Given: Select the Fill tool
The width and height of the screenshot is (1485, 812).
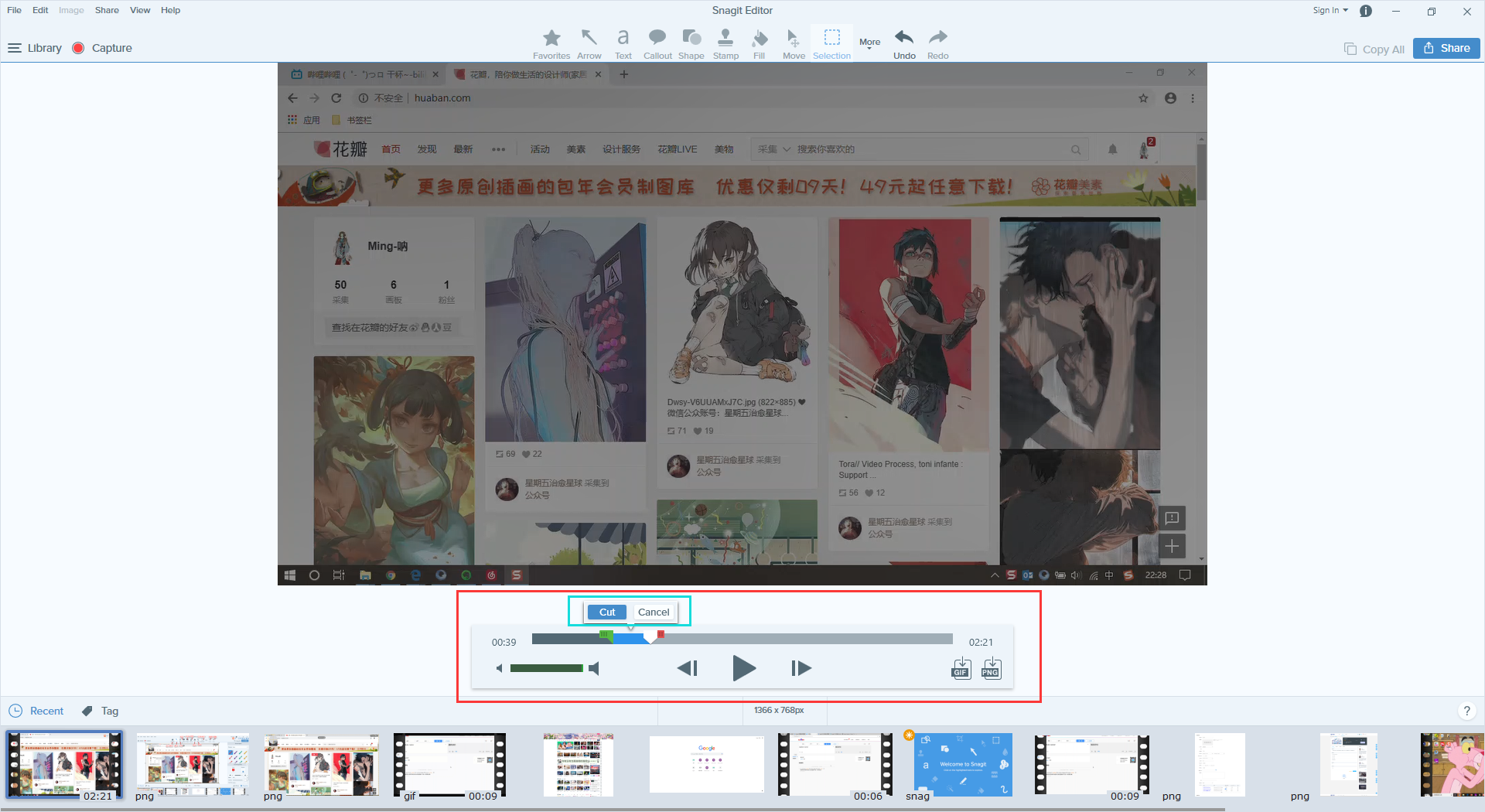Looking at the screenshot, I should click(760, 43).
